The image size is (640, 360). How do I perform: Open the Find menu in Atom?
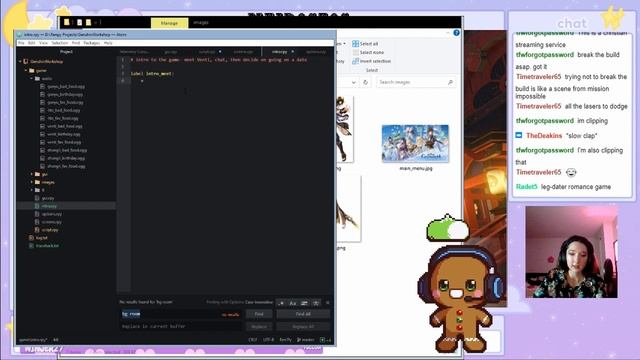coord(76,43)
